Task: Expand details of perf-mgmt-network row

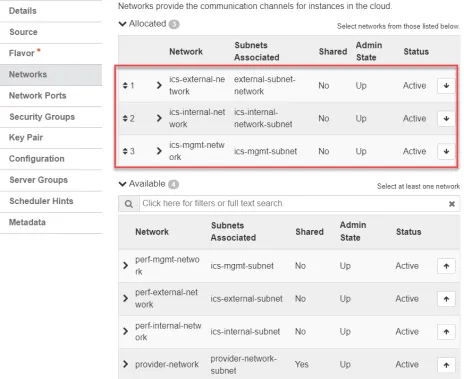Action: click(x=125, y=266)
